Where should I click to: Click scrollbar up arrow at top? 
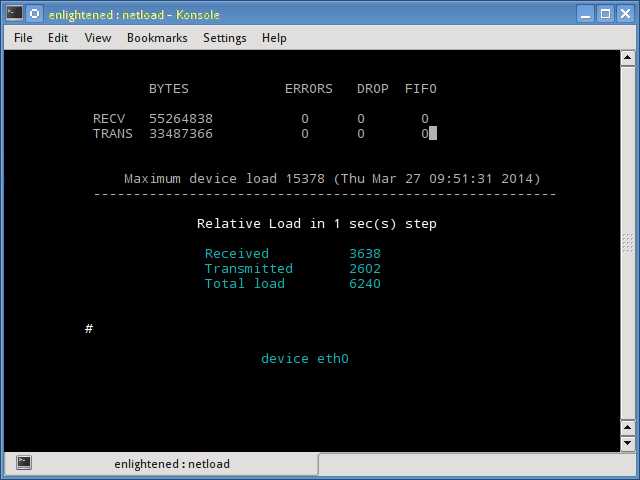click(627, 58)
